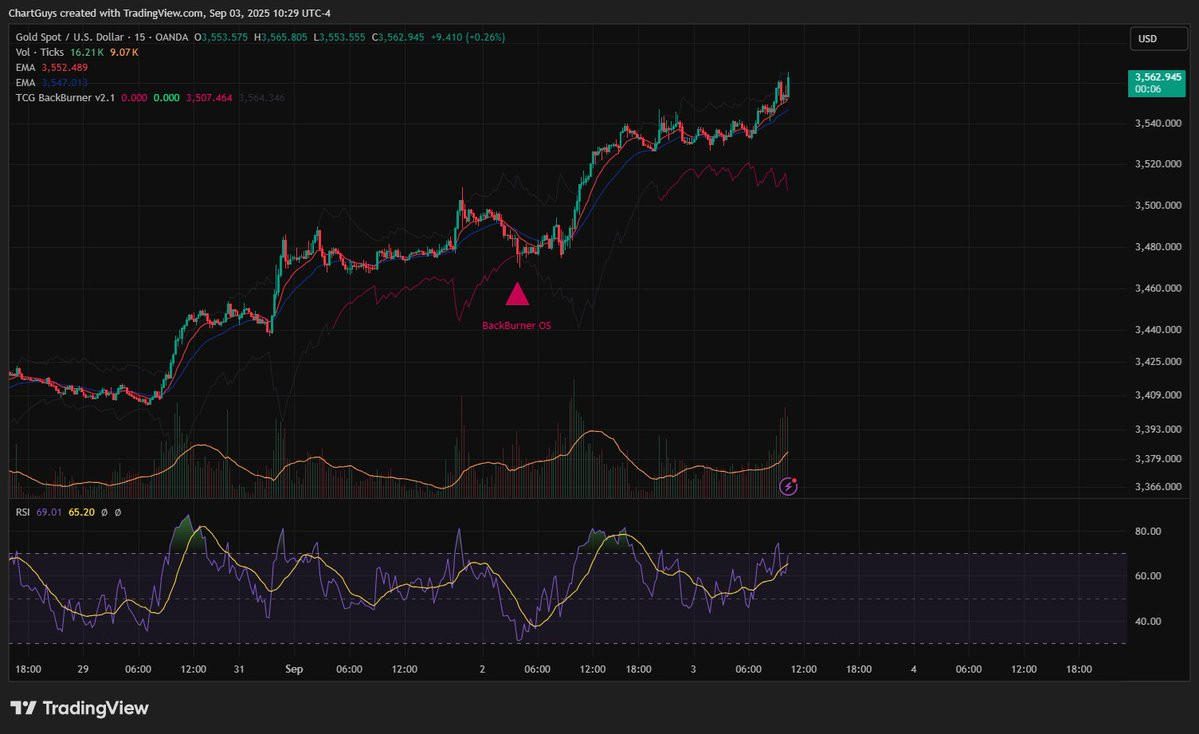The image size is (1199, 734).
Task: Click the high price H3,565.805 in legend
Action: [281, 37]
